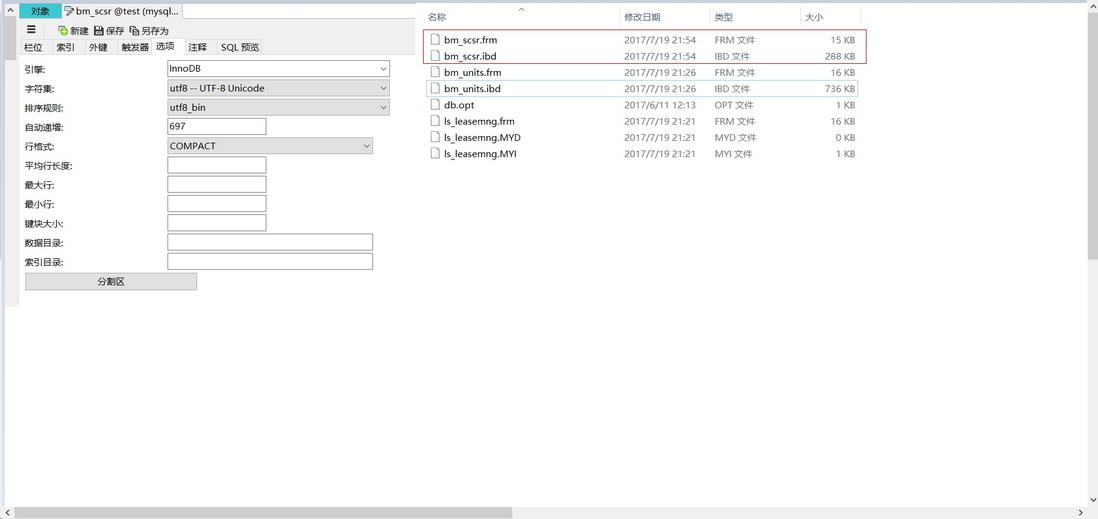Select file name bm_units.ibd

472,89
